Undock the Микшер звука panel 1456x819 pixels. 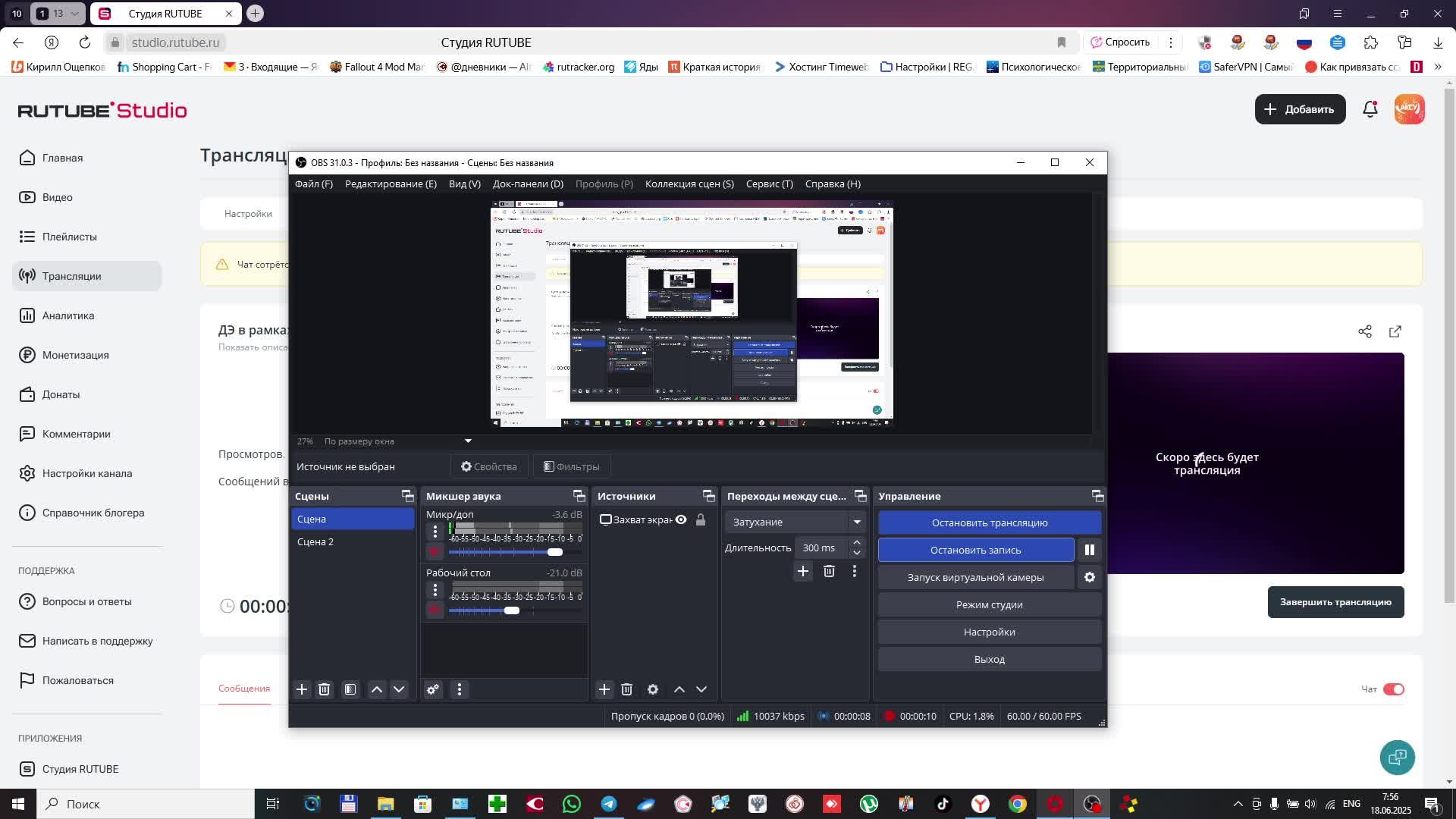click(579, 496)
